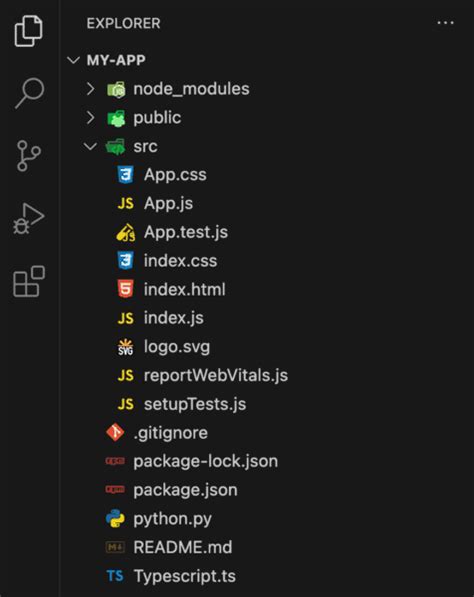Click the npm icon beside package-lock.json
The height and width of the screenshot is (597, 474).
pos(115,461)
